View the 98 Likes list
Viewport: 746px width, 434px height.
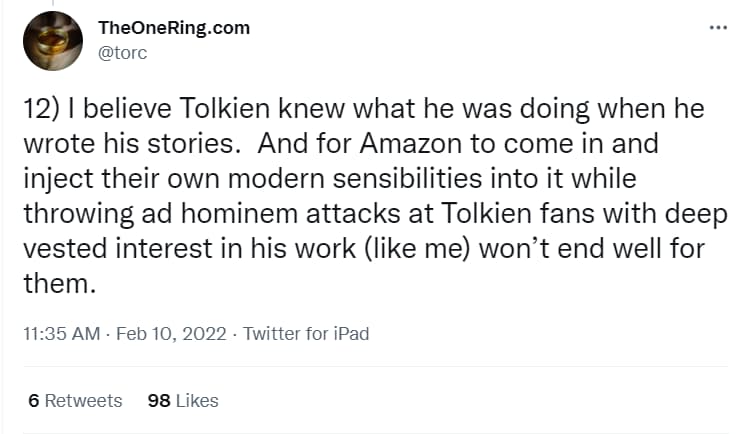click(x=183, y=401)
